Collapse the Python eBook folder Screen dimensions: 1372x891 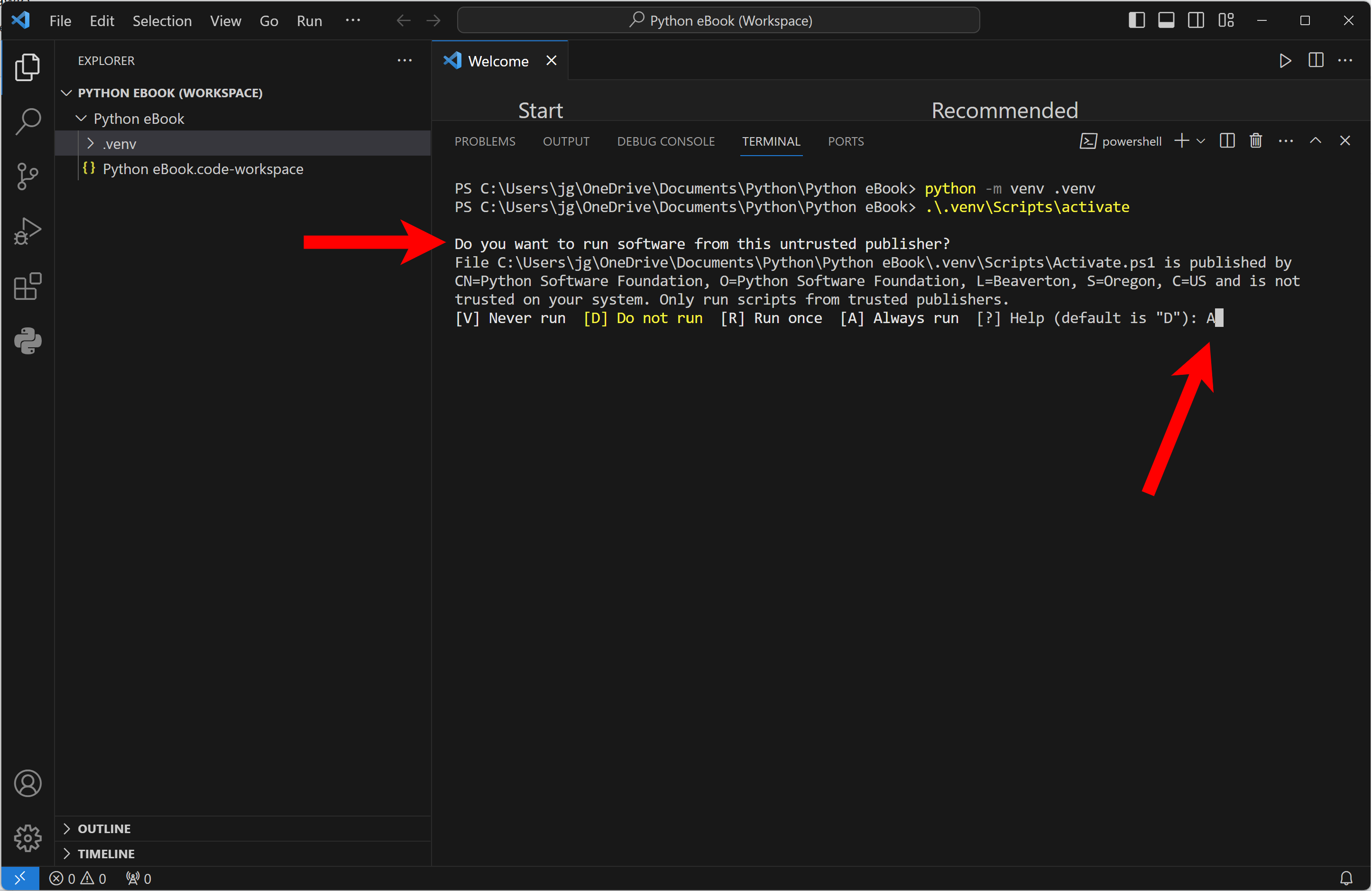click(243, 118)
